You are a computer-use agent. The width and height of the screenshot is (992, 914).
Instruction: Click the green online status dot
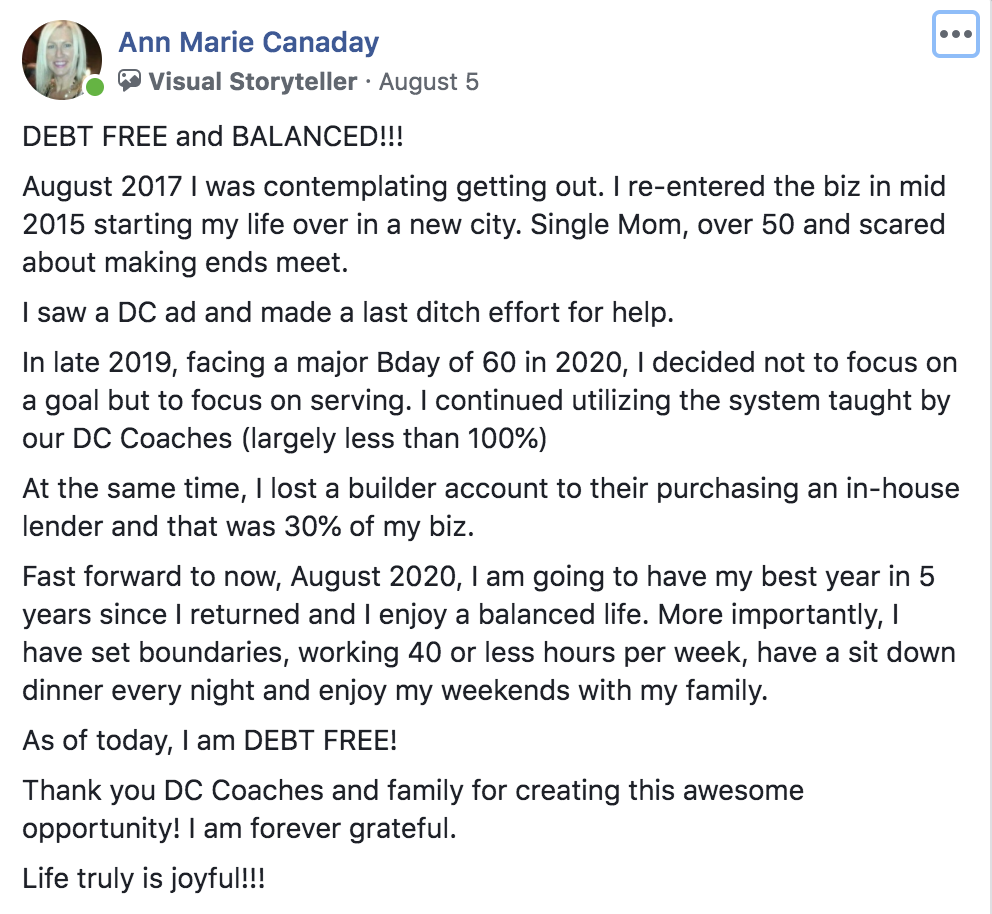[94, 87]
